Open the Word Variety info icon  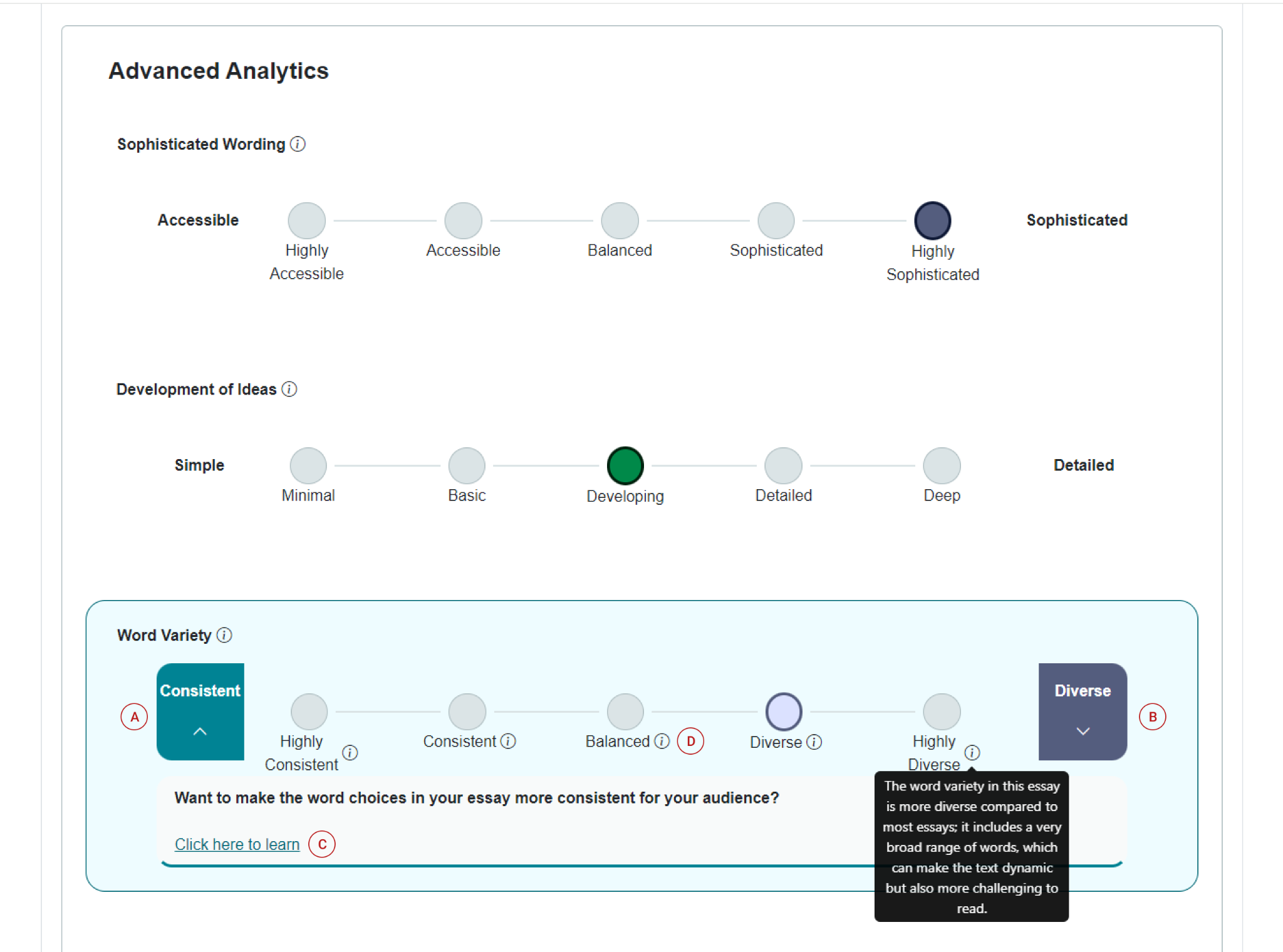point(224,635)
